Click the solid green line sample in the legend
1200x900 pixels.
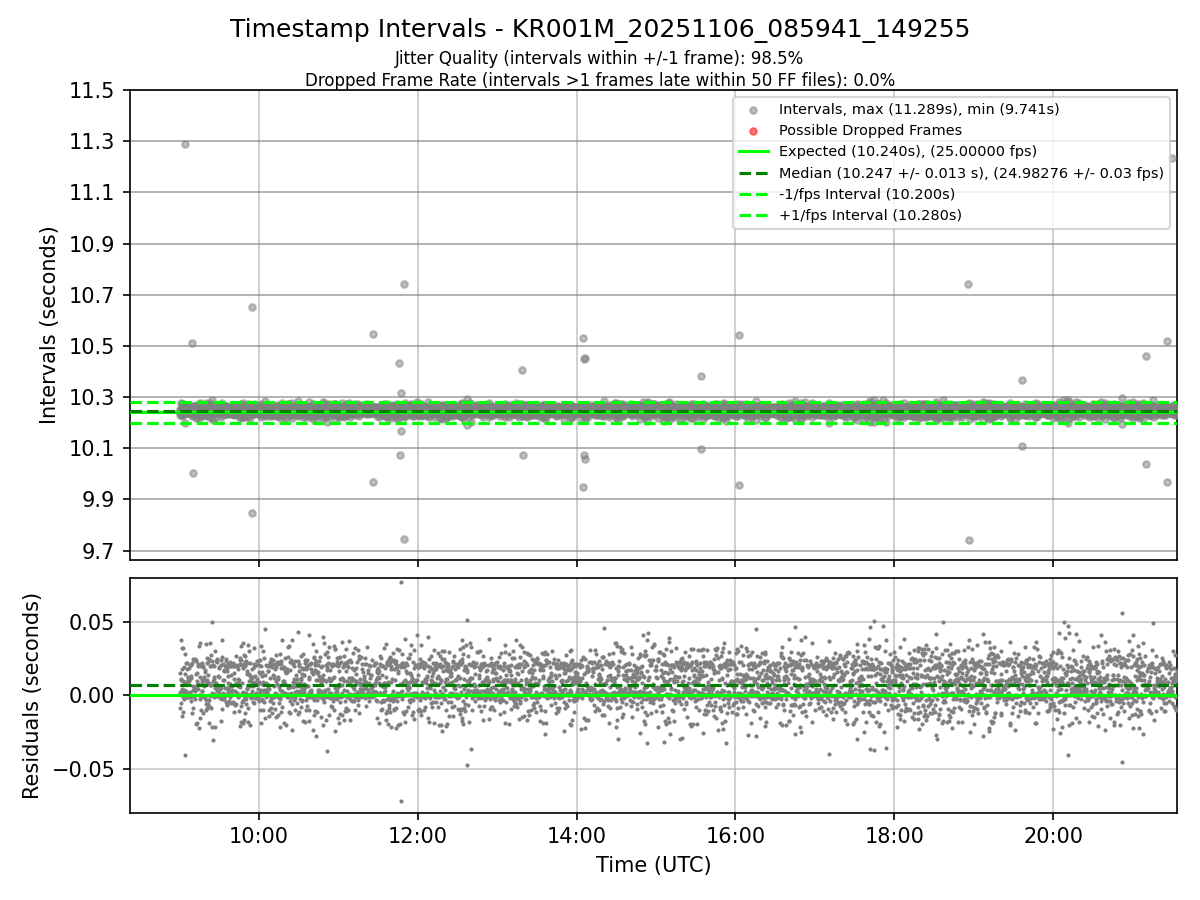(754, 152)
